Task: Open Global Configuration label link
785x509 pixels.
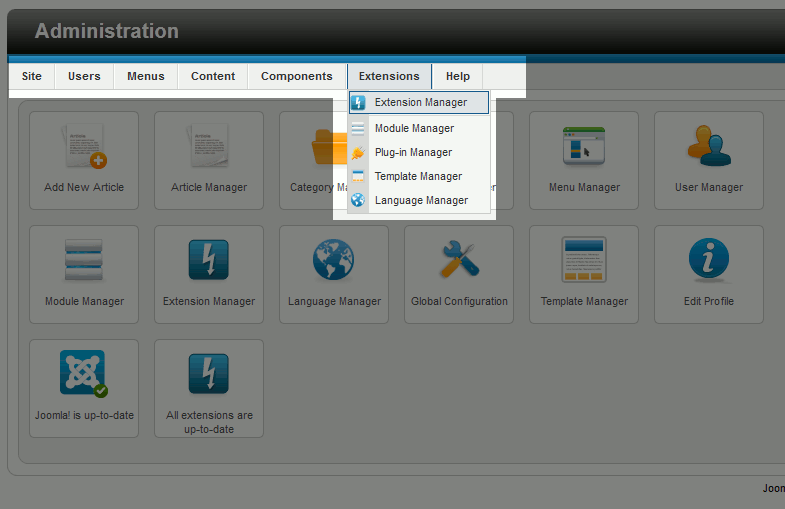Action: pyautogui.click(x=459, y=301)
